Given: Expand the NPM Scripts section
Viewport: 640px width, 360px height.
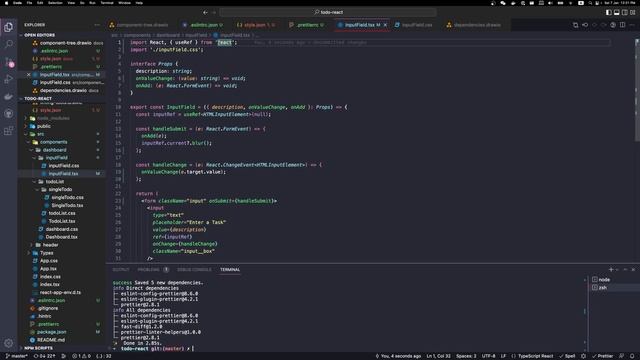Looking at the screenshot, I should (62, 348).
